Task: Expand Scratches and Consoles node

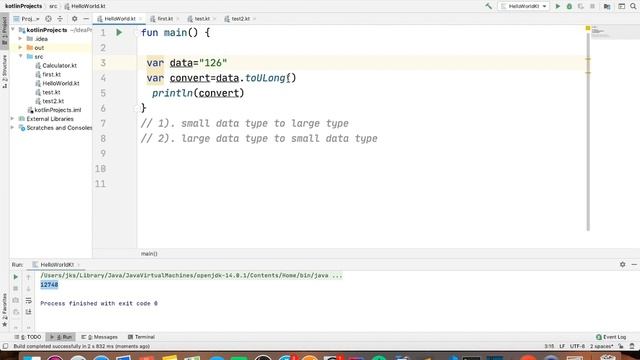Action: pos(13,128)
